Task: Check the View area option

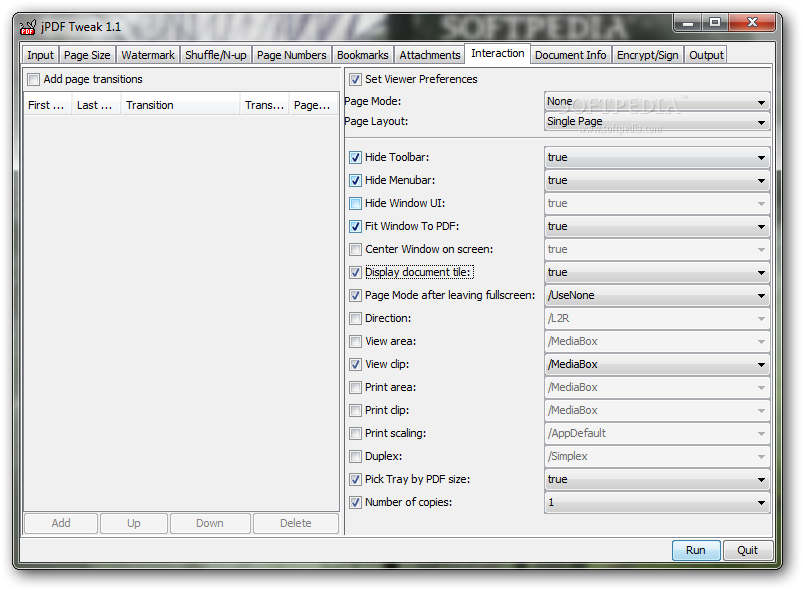Action: point(355,342)
